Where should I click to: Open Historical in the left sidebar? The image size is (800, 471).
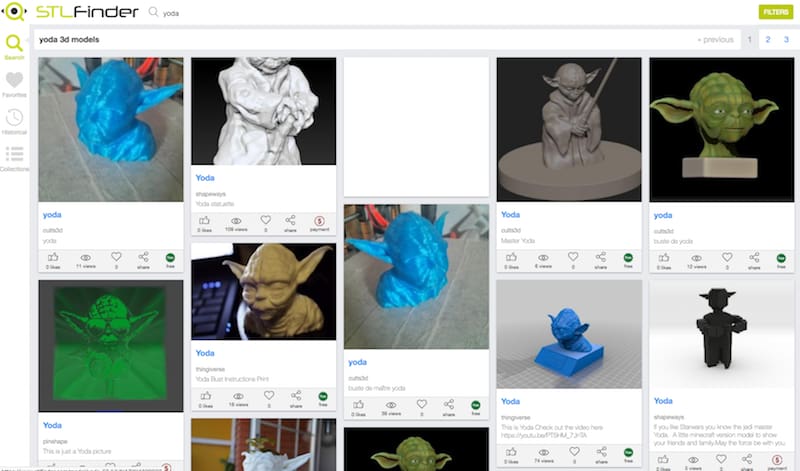point(14,121)
